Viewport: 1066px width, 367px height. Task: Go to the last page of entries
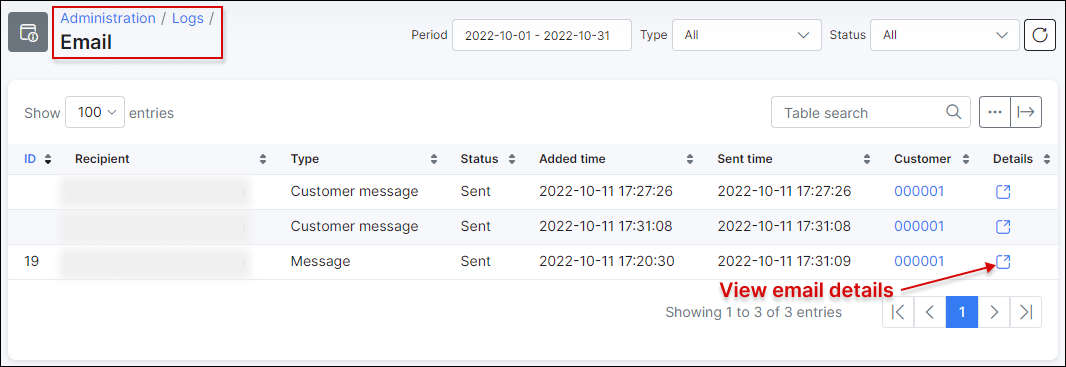[1026, 312]
